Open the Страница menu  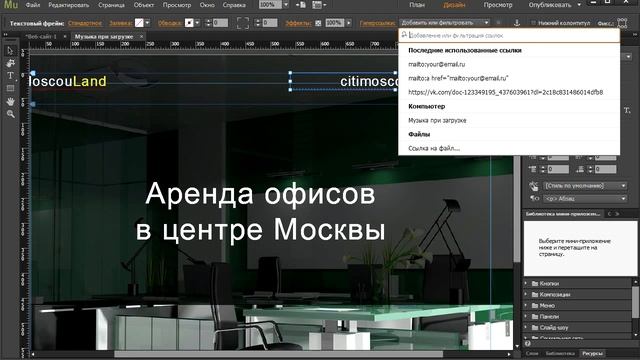tap(111, 5)
